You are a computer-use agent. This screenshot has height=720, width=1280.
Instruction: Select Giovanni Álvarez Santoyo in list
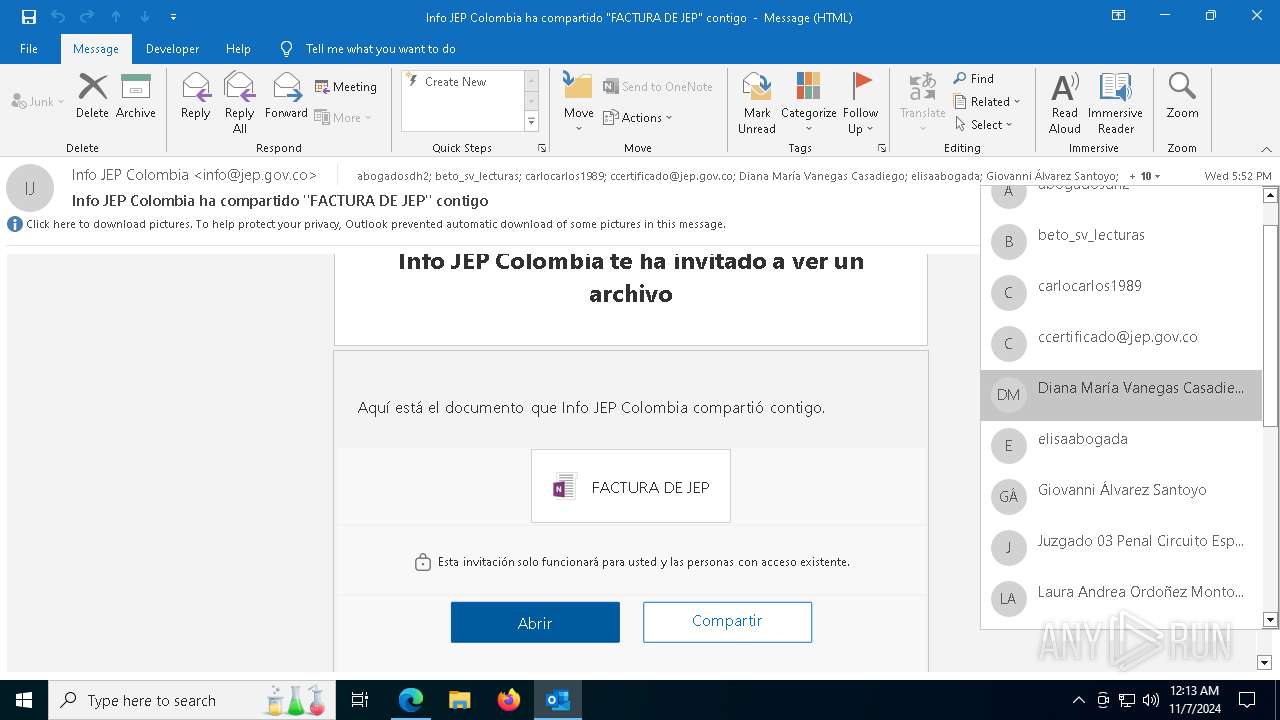(x=1121, y=496)
